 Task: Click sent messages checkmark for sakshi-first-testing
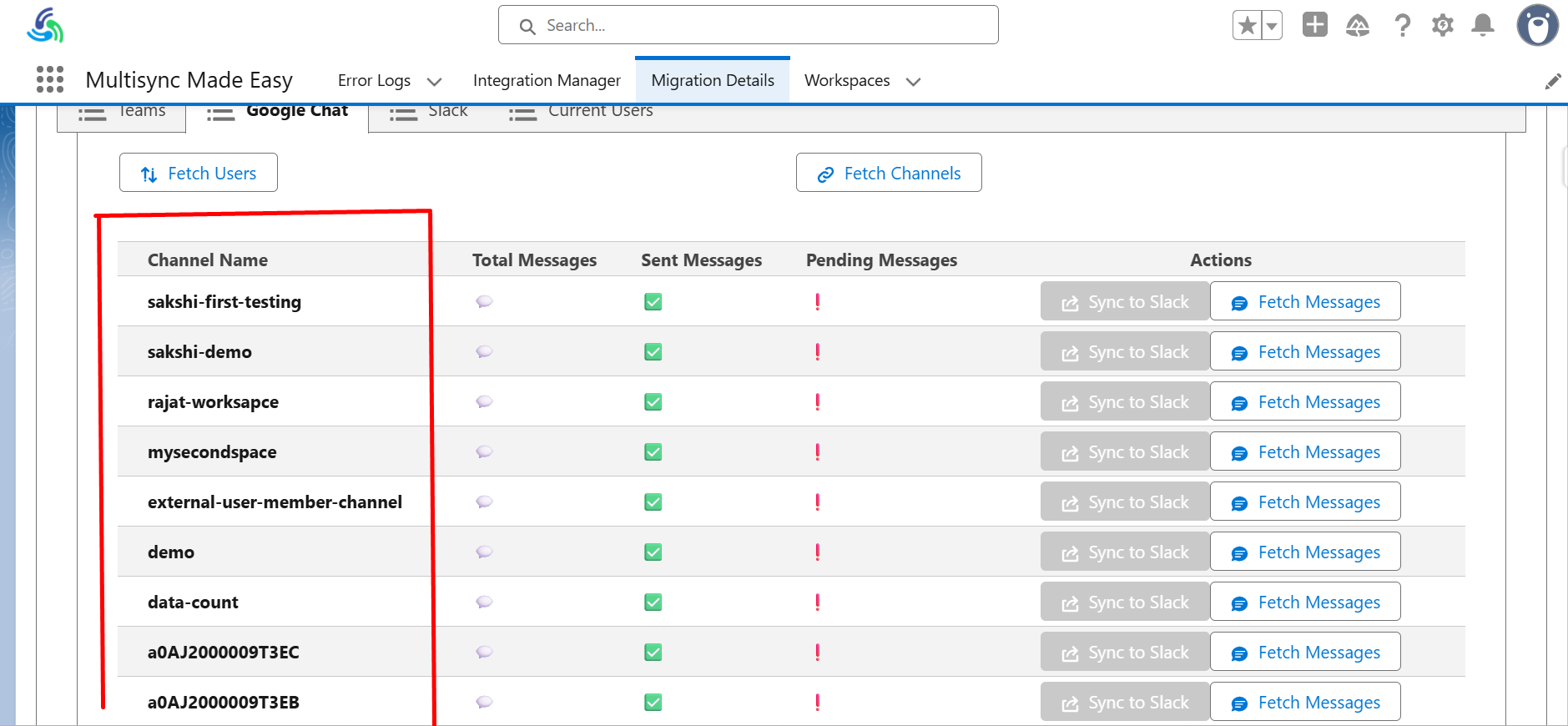pos(653,301)
